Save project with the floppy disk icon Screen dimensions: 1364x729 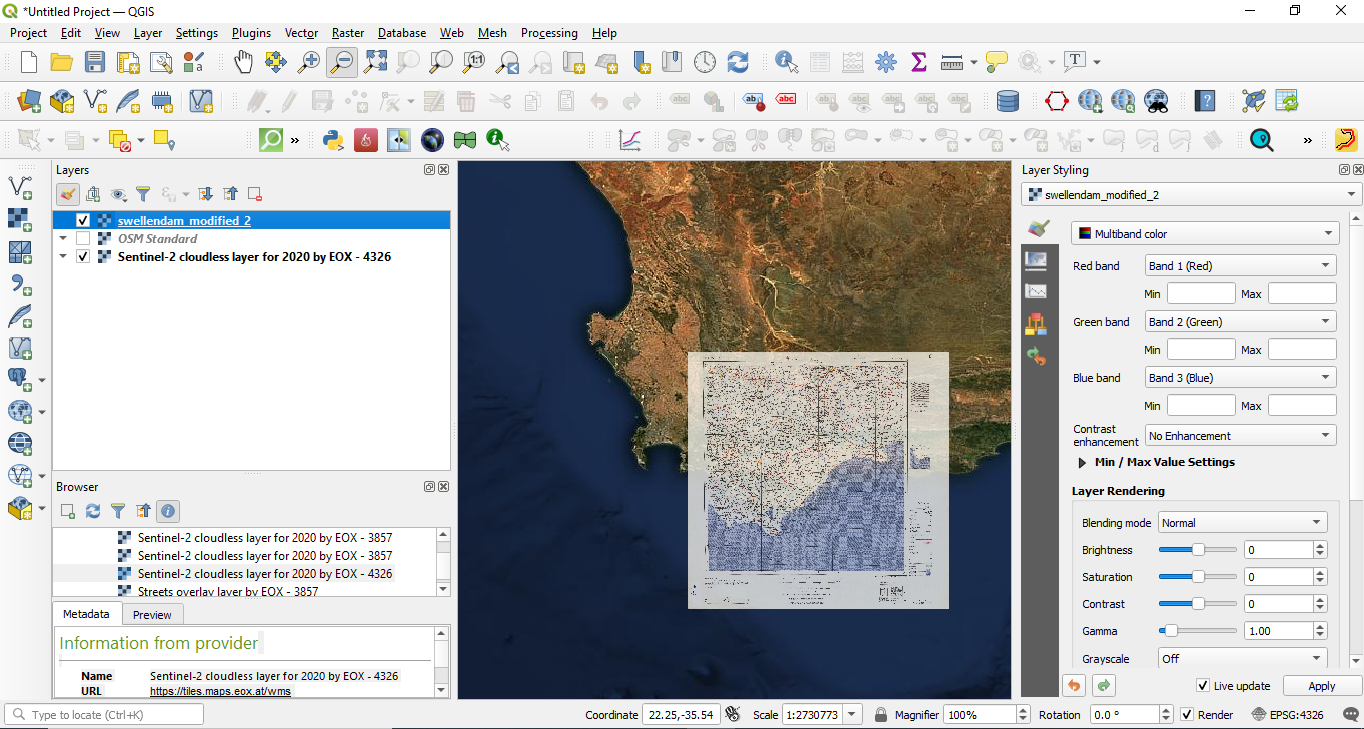click(95, 62)
